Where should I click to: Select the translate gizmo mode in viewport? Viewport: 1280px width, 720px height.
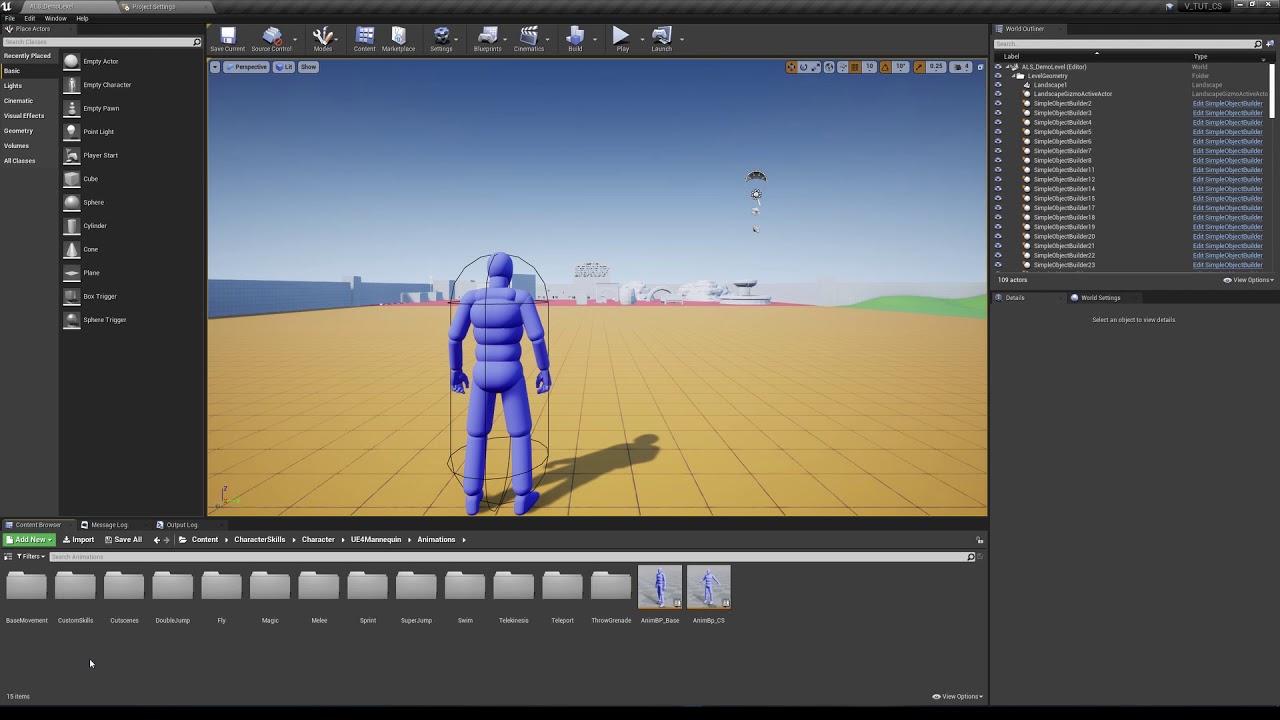[x=791, y=67]
